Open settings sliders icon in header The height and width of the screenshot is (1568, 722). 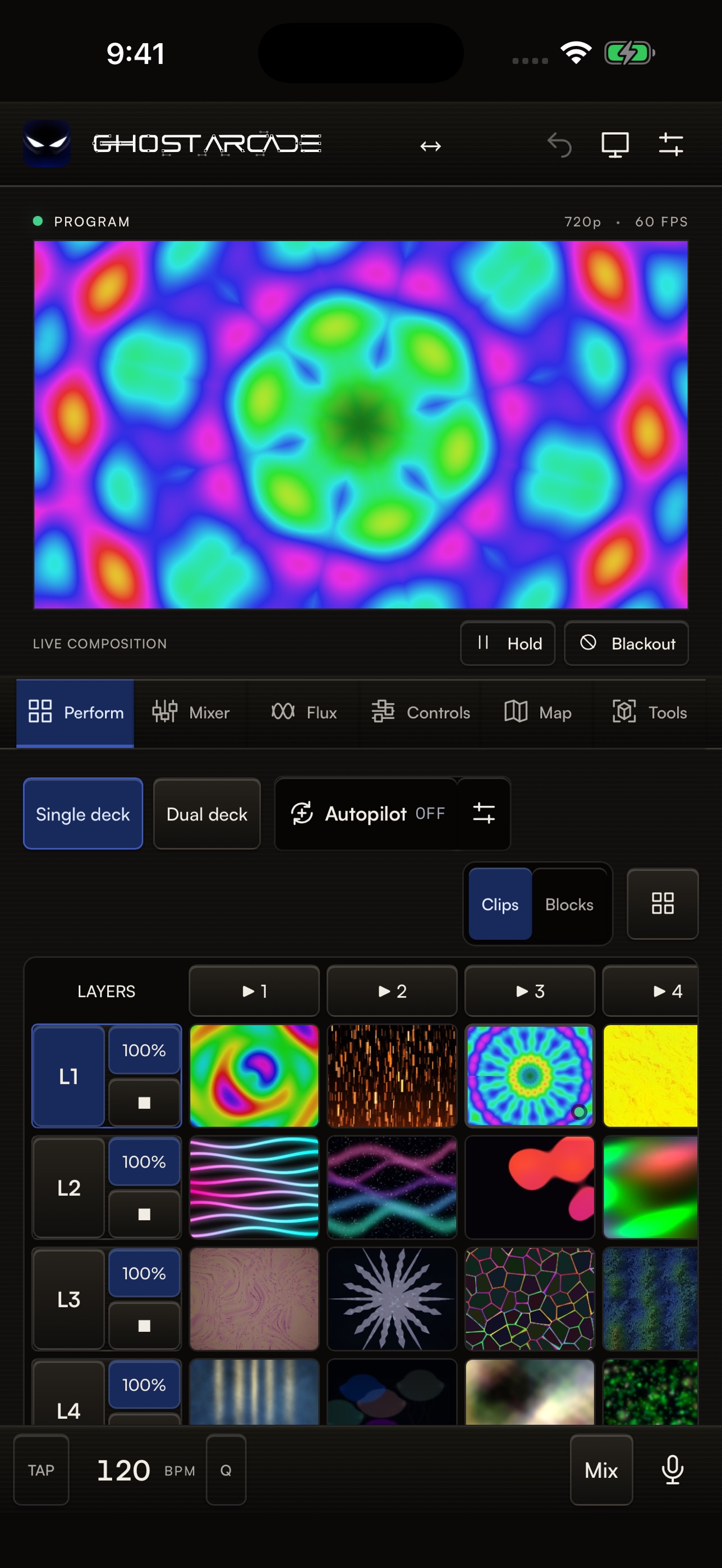pos(671,145)
